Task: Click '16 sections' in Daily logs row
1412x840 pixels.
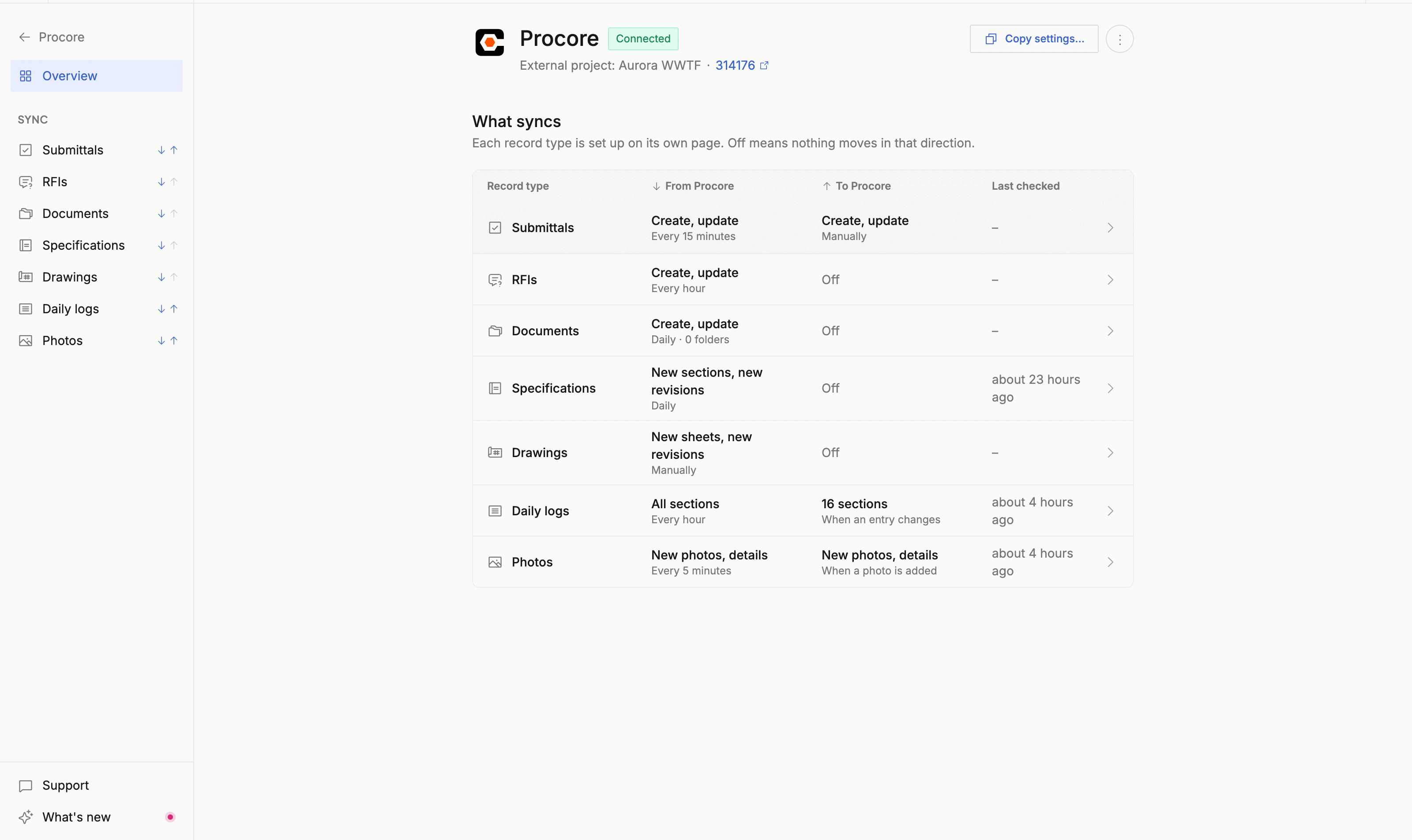Action: point(854,504)
